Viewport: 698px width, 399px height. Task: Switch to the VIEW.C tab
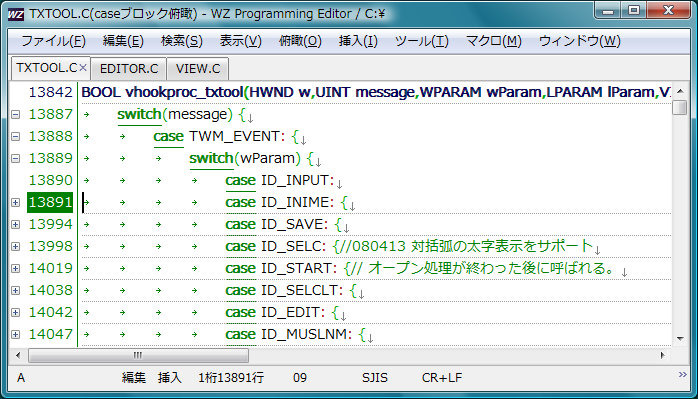tap(198, 69)
